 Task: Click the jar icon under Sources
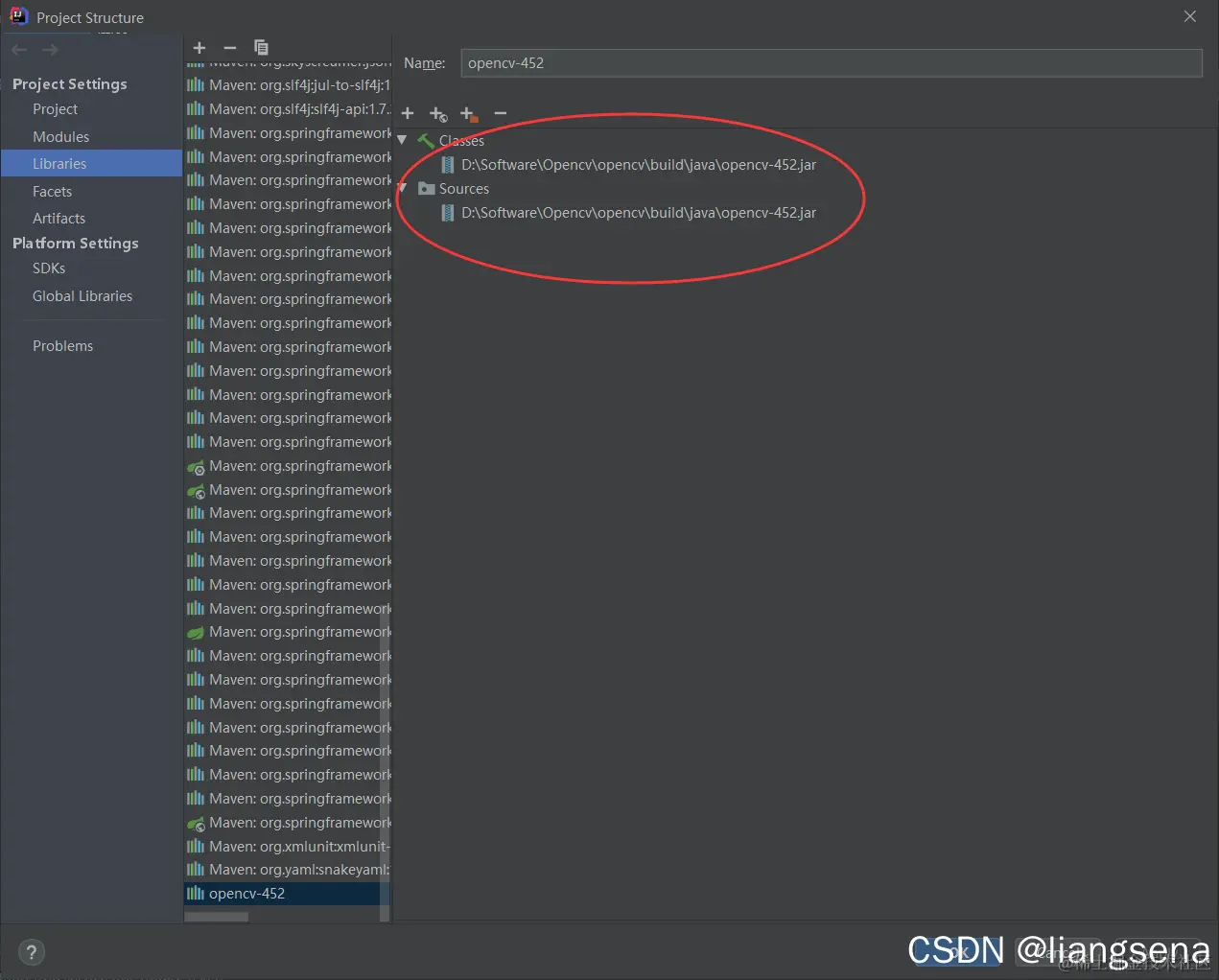click(448, 213)
